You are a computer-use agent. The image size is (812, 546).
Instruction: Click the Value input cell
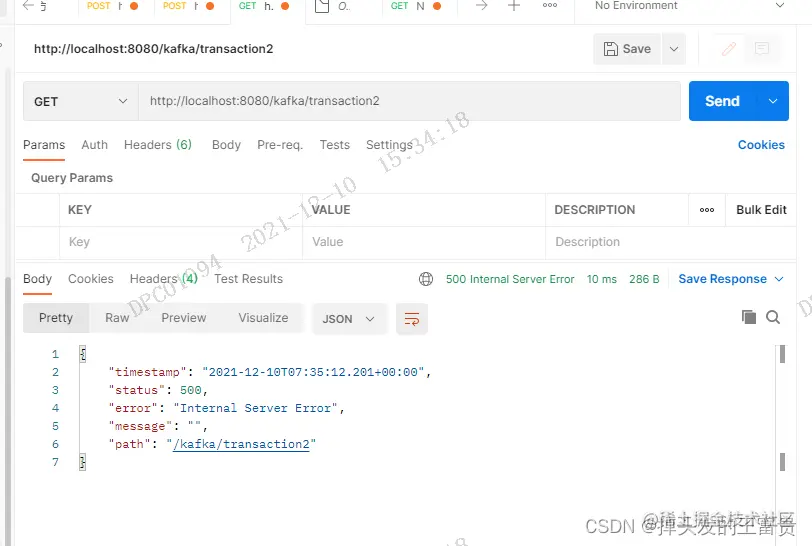pyautogui.click(x=424, y=242)
